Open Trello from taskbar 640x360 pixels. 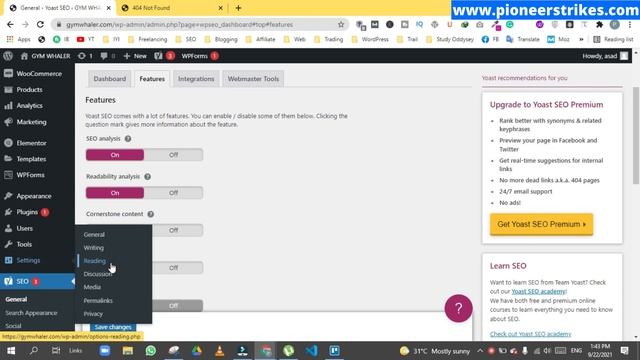click(334, 351)
